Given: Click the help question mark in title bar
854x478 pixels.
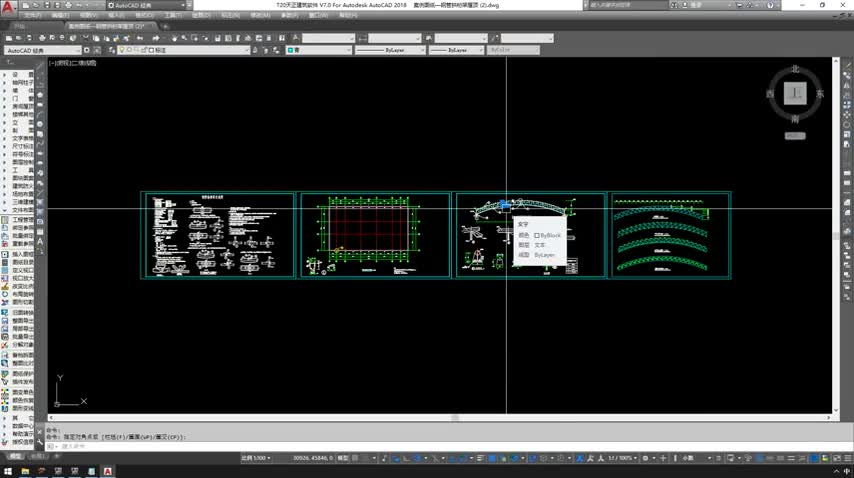Looking at the screenshot, I should (x=770, y=5).
